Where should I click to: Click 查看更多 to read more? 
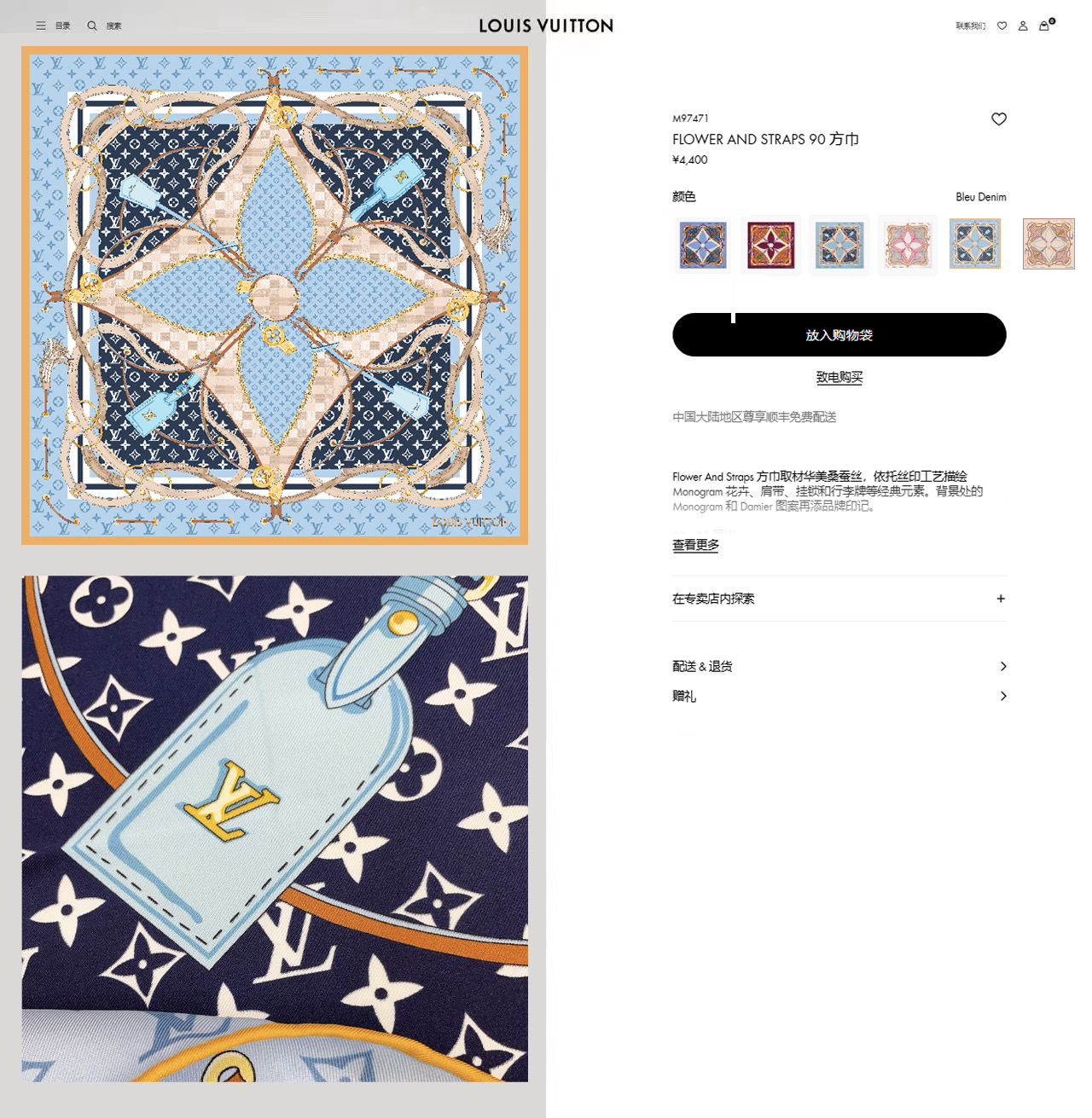click(x=695, y=545)
